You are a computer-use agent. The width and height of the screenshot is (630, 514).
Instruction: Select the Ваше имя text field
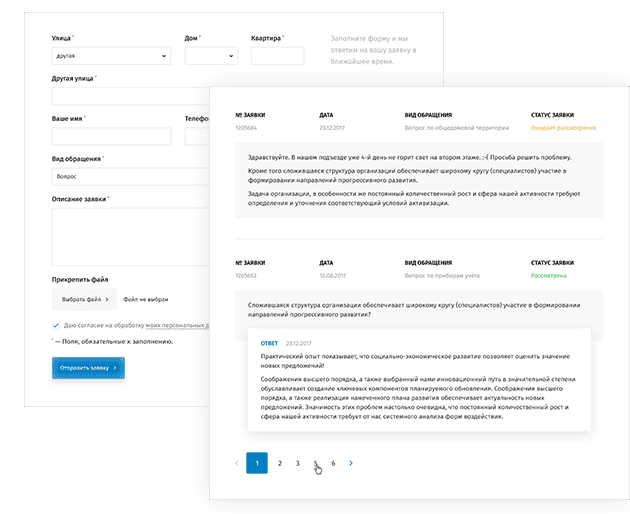111,136
